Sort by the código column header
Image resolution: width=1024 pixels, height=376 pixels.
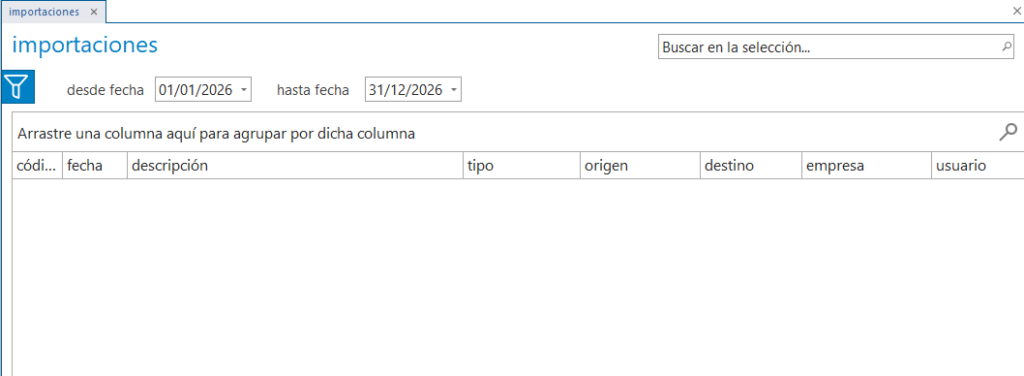click(37, 166)
